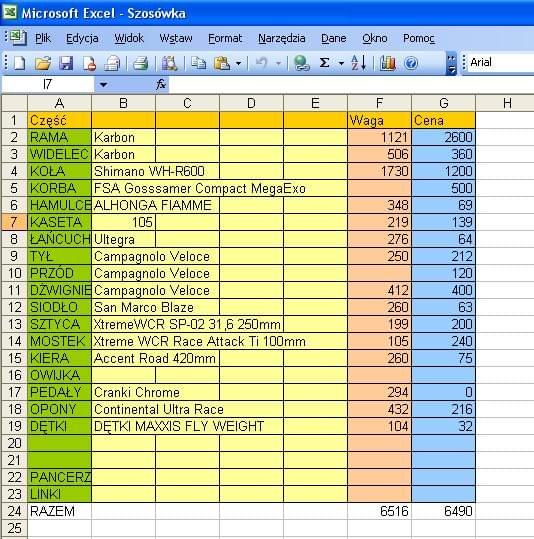The height and width of the screenshot is (539, 534).
Task: Click the Chart Wizard icon
Action: click(387, 63)
